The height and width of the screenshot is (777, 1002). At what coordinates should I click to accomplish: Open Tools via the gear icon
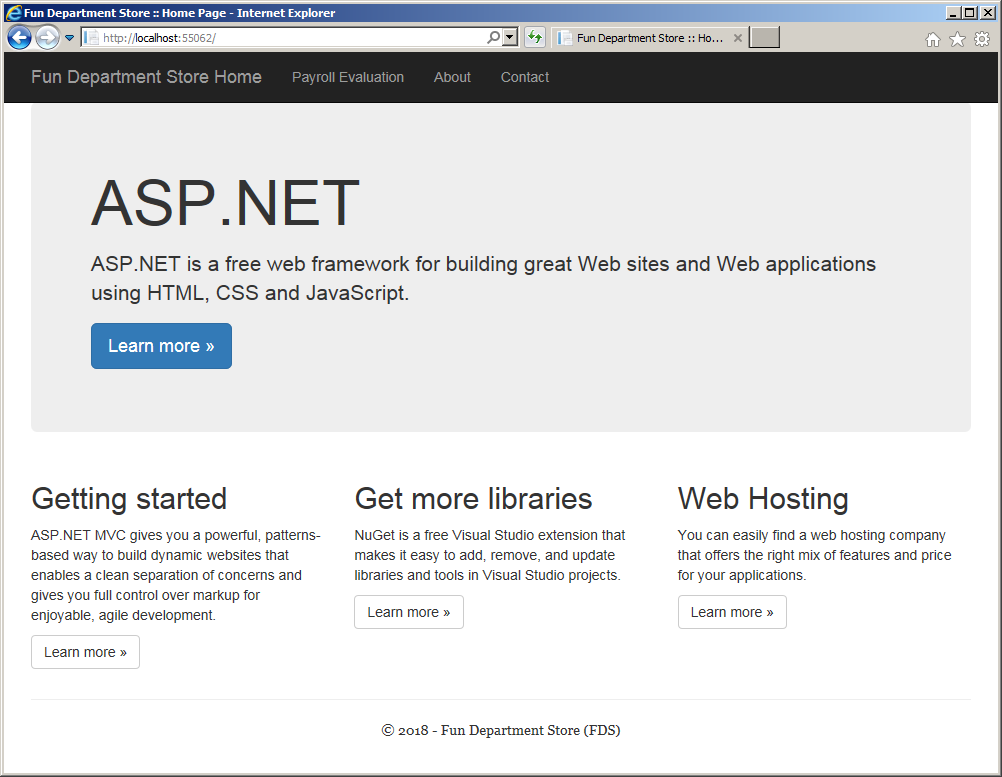coord(982,40)
